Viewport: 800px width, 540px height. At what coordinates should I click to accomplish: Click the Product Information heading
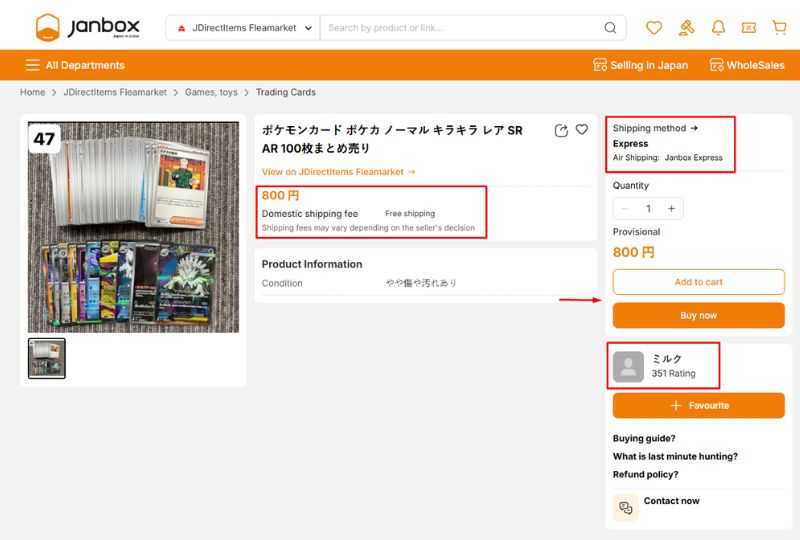coord(312,264)
